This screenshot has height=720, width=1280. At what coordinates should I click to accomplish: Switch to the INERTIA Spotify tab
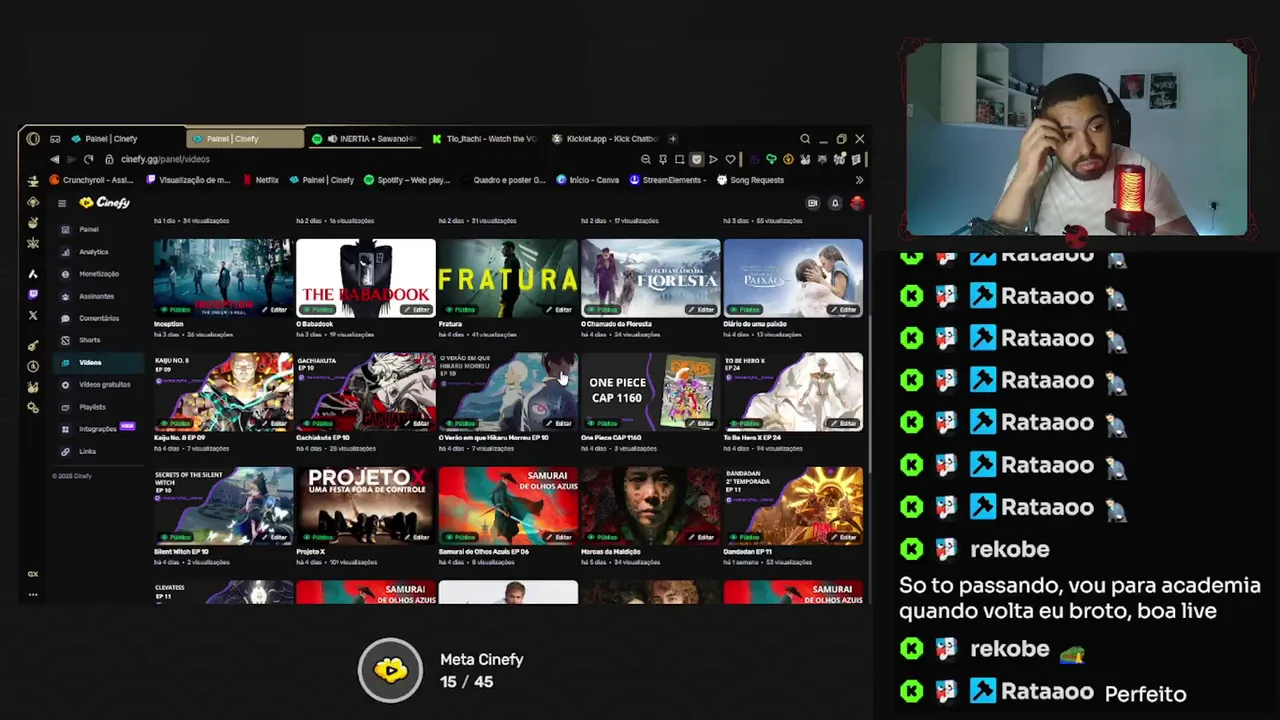click(365, 139)
